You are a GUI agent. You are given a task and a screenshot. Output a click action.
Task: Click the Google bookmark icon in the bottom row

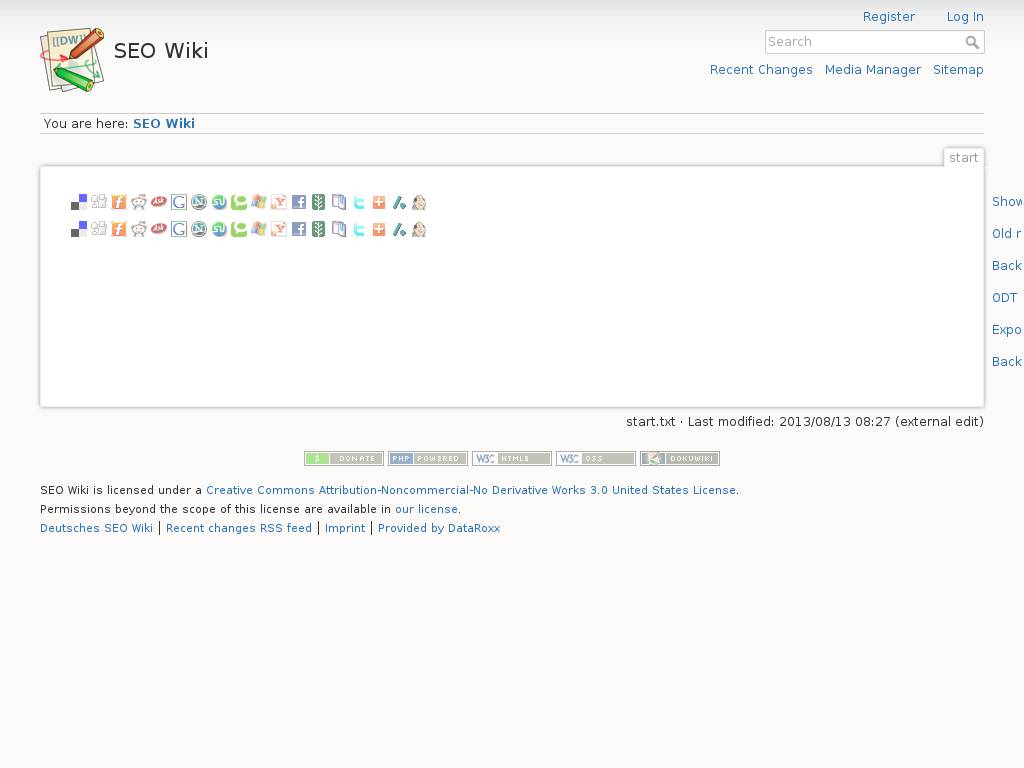point(179,230)
